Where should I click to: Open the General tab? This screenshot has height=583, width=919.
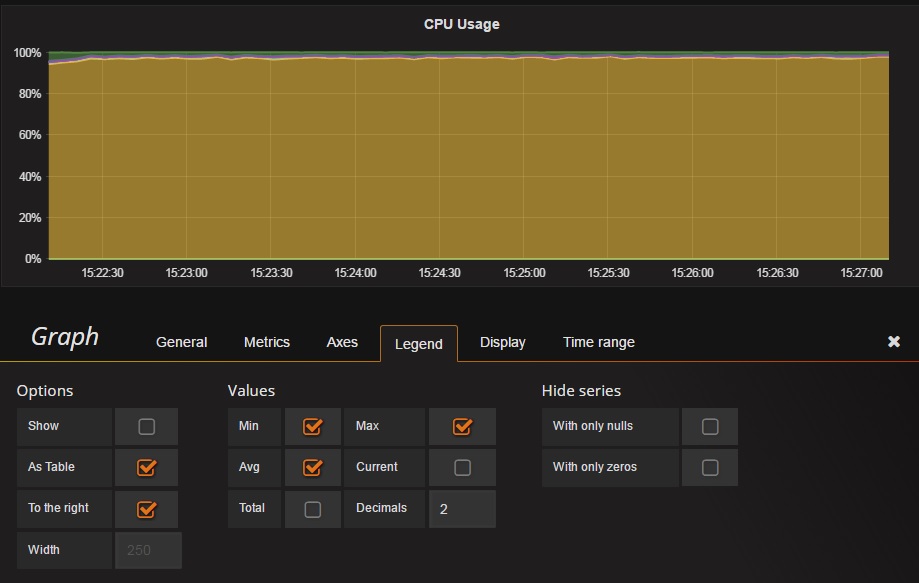point(181,342)
